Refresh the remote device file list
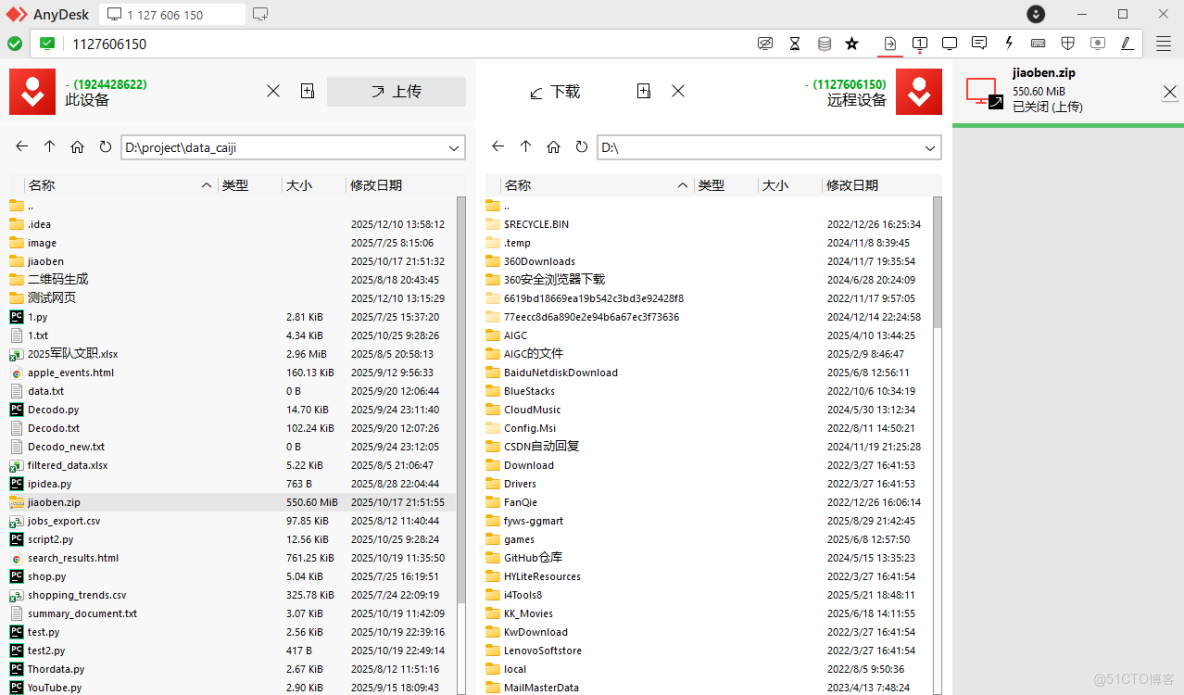Viewport: 1184px width, 695px height. point(581,146)
